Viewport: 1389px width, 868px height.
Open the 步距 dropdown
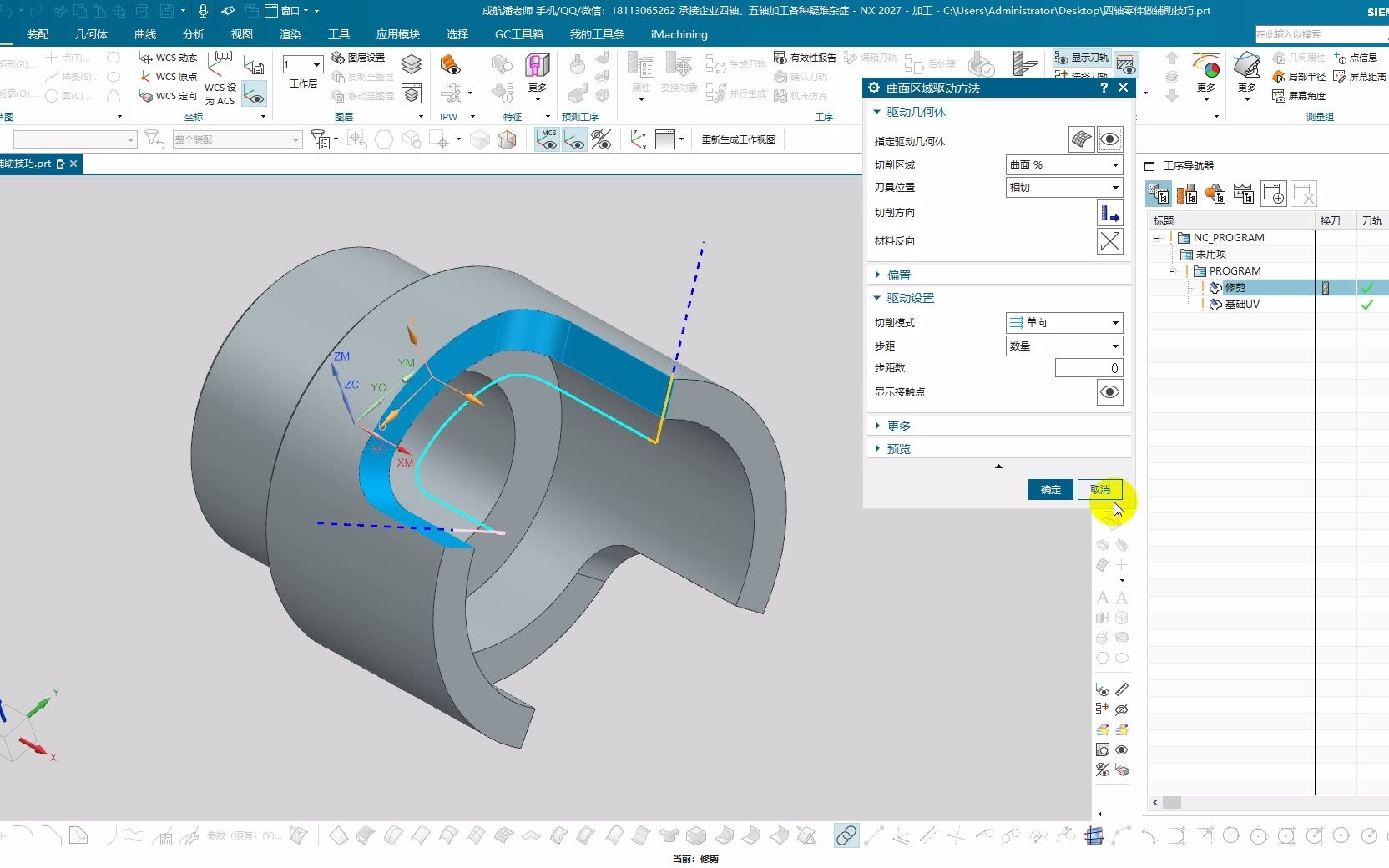[1064, 346]
